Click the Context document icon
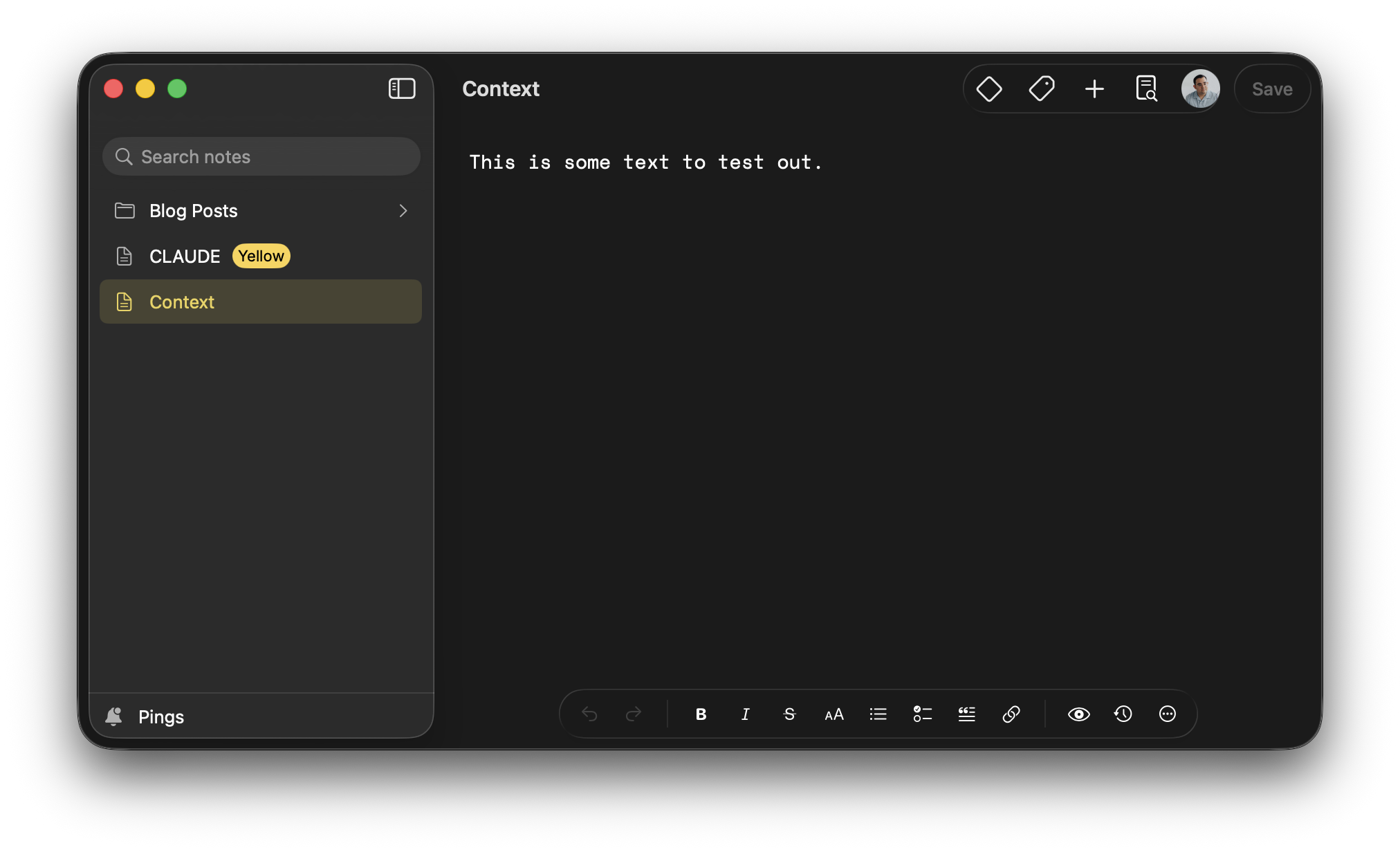The width and height of the screenshot is (1400, 852). [x=125, y=302]
